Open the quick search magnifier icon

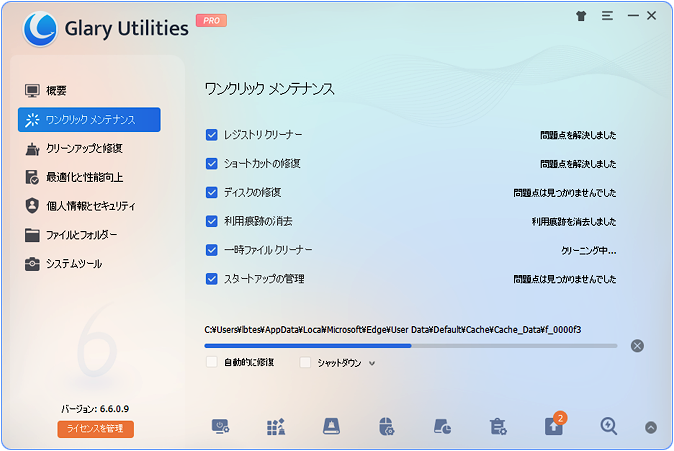coord(609,426)
